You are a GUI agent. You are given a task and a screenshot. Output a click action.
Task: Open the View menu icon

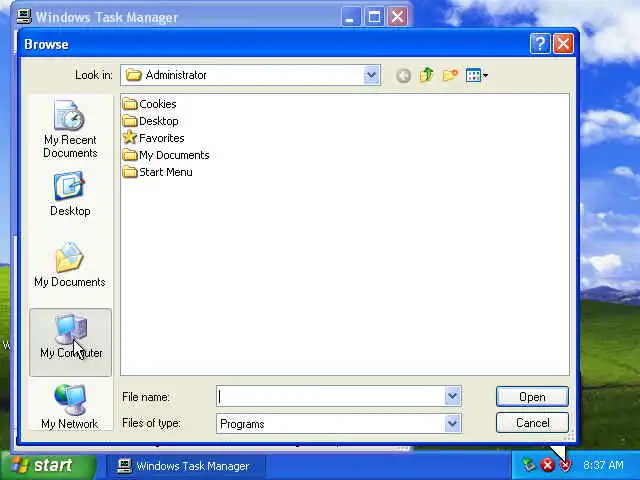[x=476, y=76]
